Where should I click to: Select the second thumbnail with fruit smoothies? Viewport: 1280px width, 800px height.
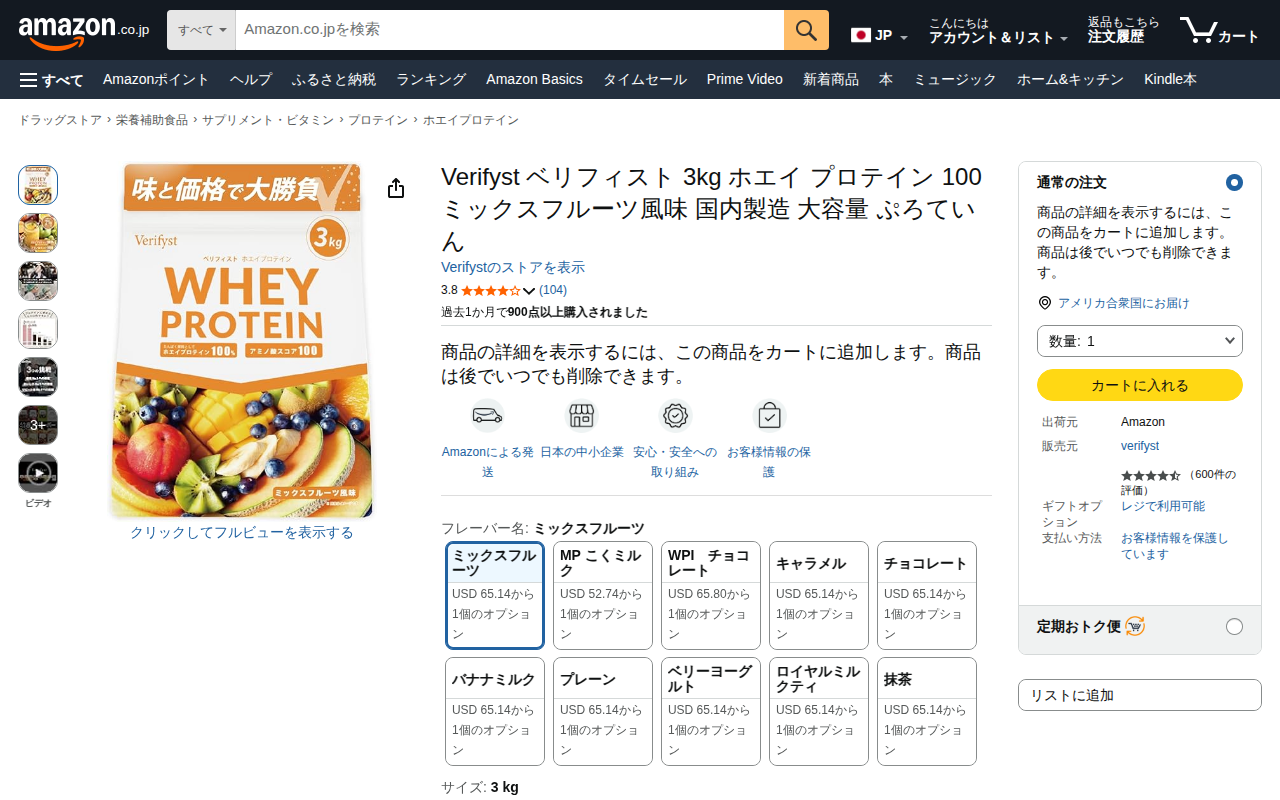[38, 233]
